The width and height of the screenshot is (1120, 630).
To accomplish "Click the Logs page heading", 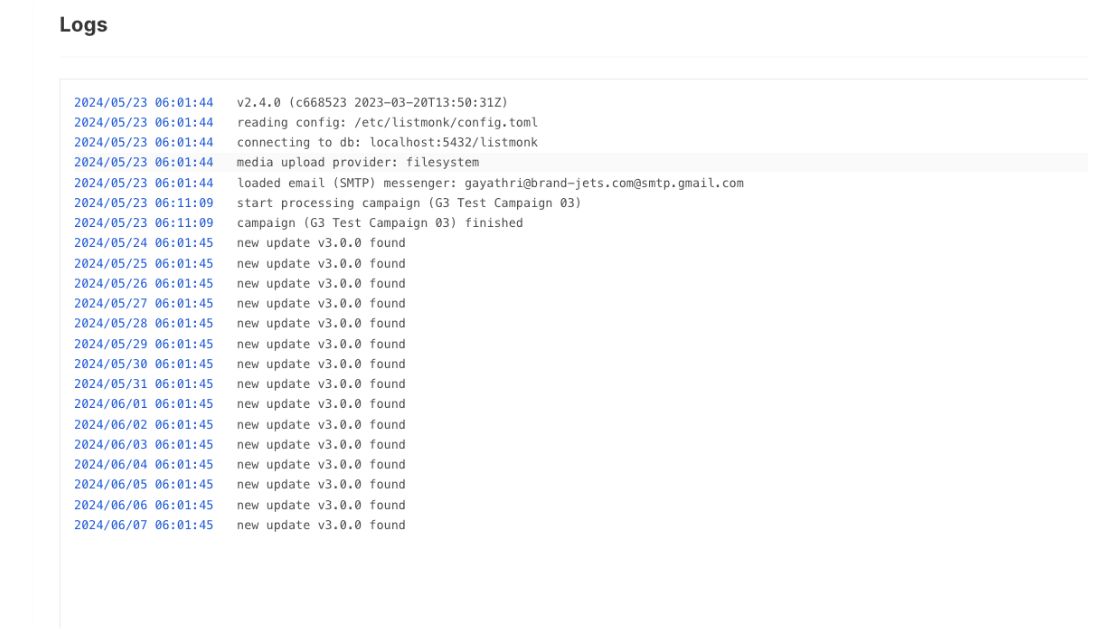I will tap(84, 25).
